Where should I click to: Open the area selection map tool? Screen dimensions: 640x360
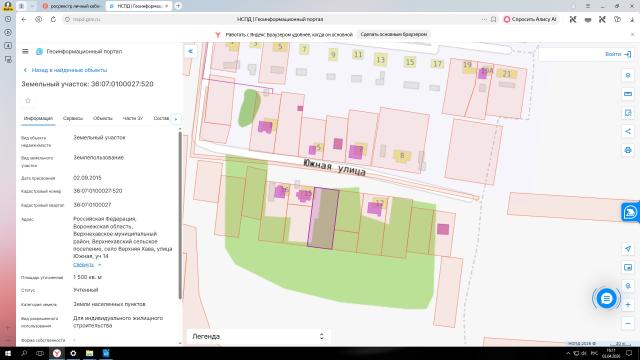tap(628, 113)
